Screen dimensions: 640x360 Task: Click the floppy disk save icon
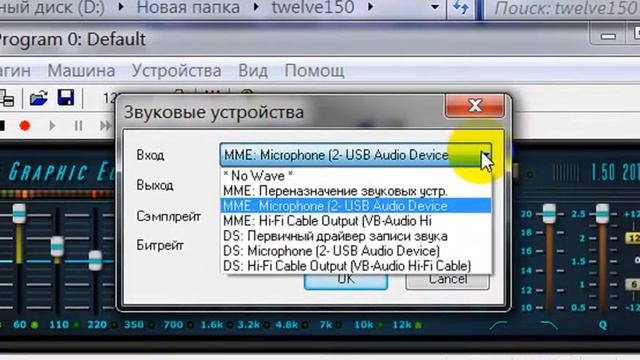[x=65, y=98]
